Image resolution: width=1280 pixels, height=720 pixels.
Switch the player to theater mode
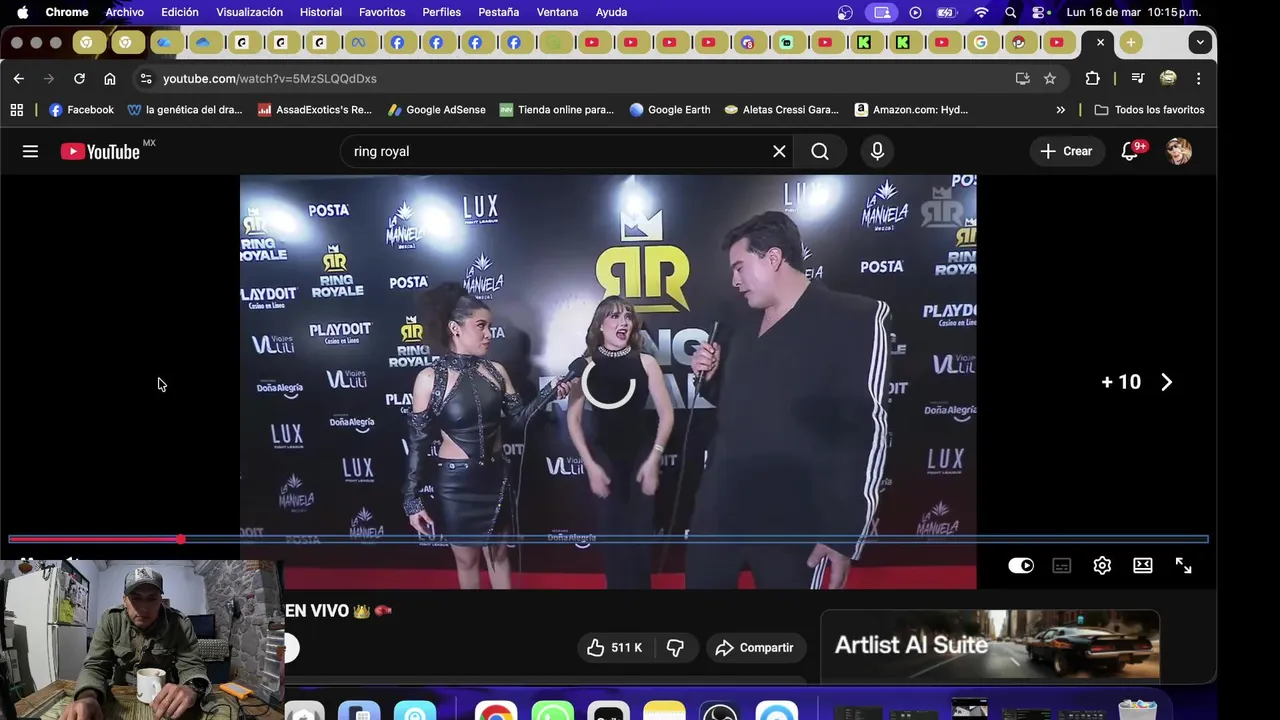point(1143,566)
